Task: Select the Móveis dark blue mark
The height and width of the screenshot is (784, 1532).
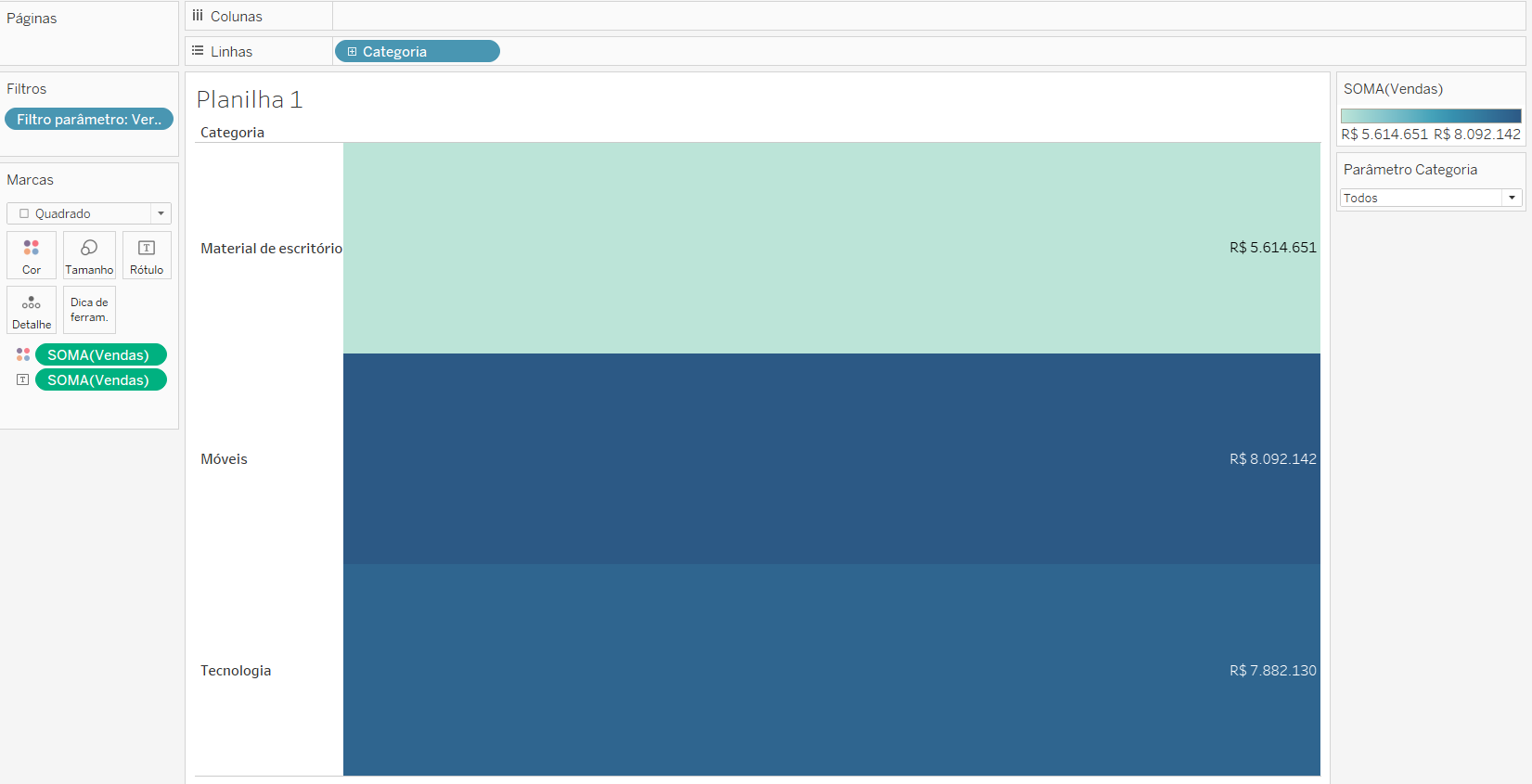Action: click(x=831, y=458)
